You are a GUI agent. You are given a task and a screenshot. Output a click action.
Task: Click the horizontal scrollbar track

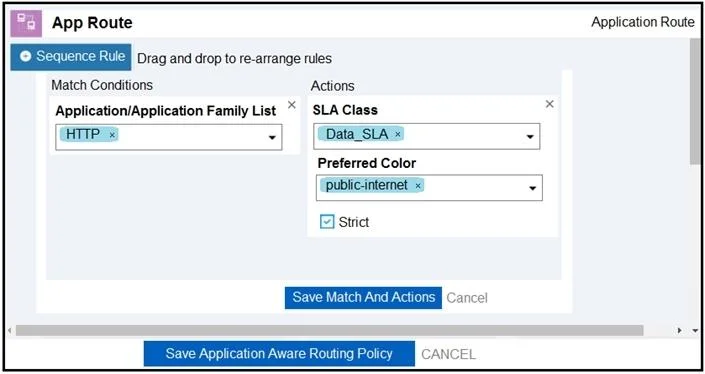click(x=330, y=331)
